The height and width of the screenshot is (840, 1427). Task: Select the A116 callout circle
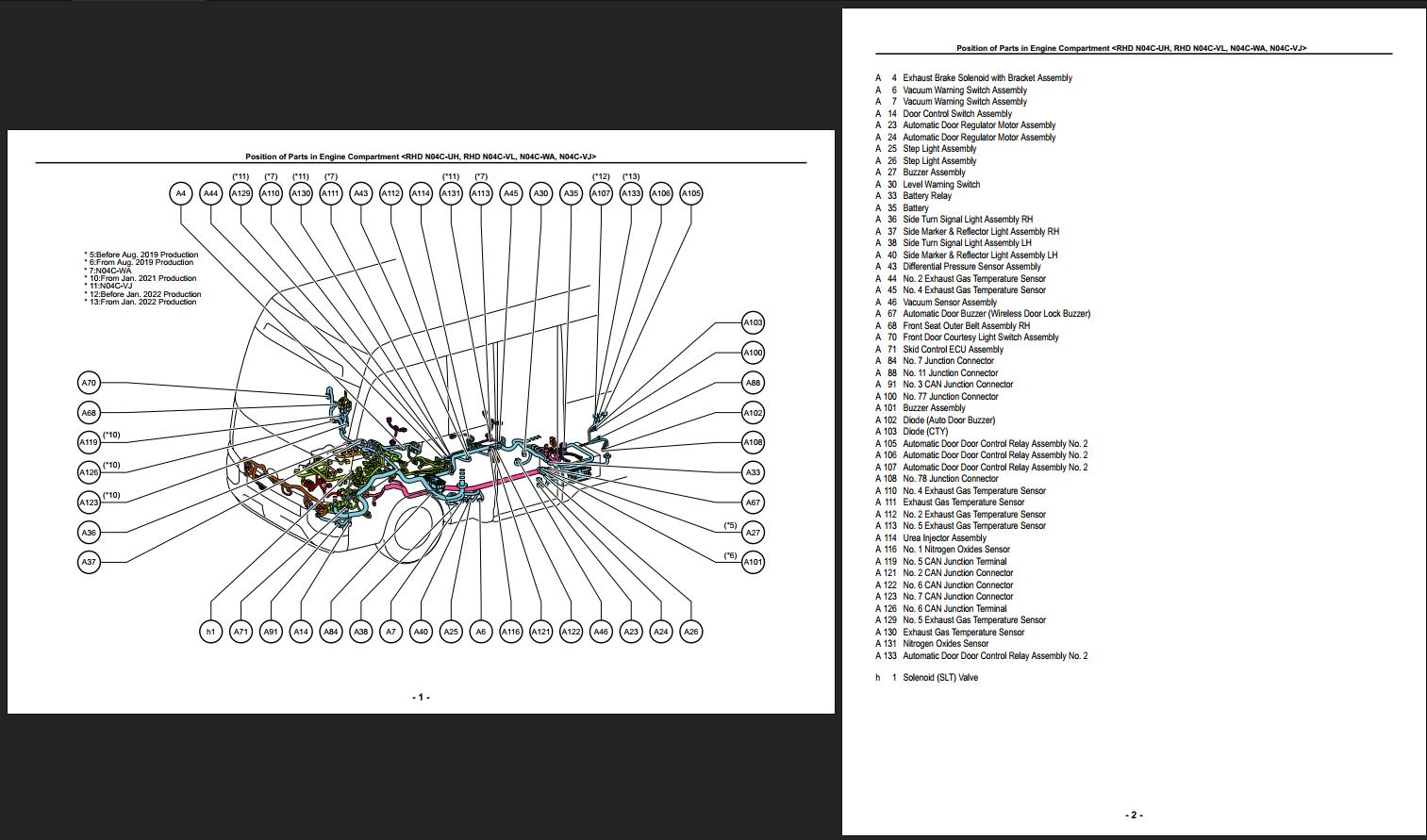coord(509,632)
